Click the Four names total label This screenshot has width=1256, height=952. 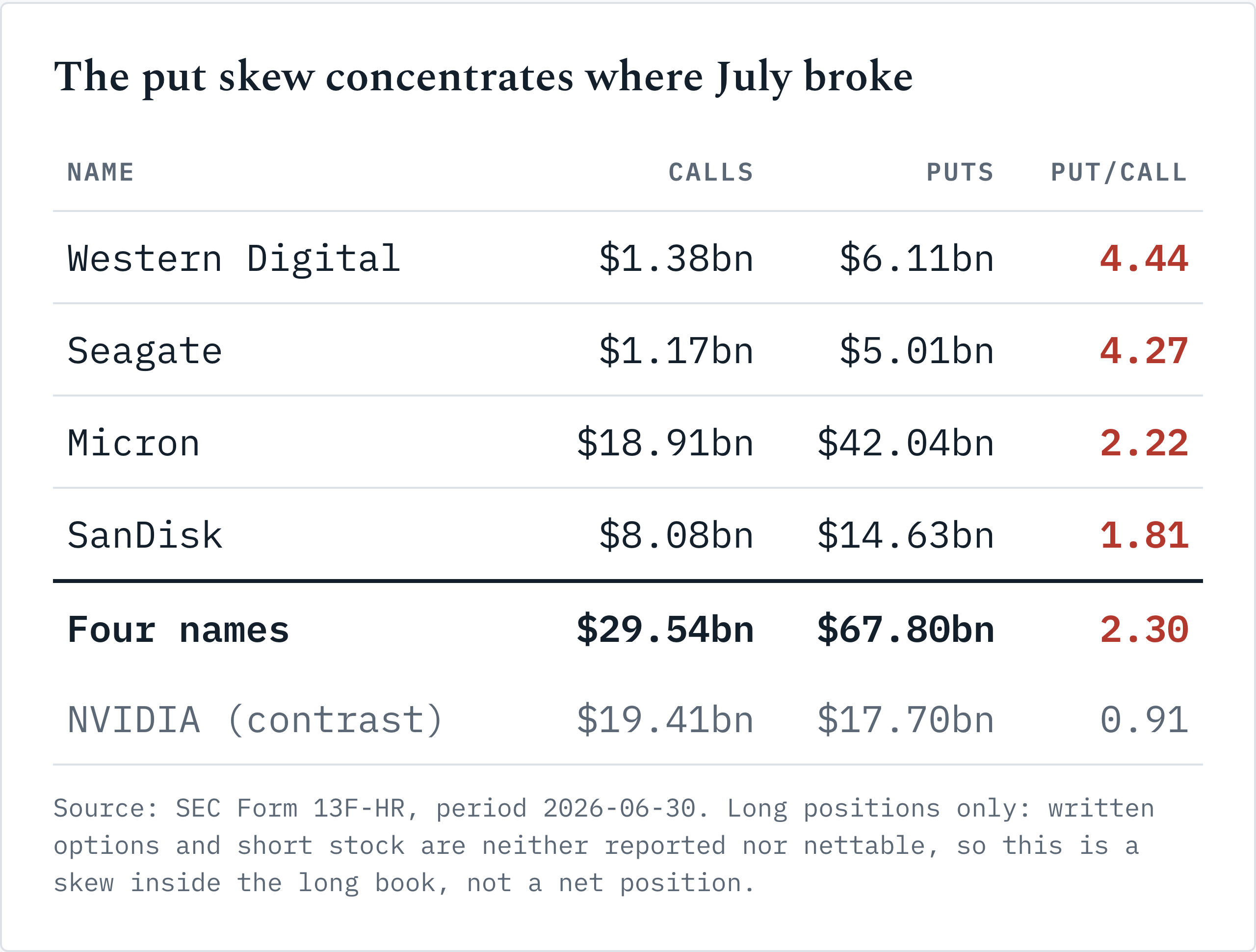click(178, 630)
